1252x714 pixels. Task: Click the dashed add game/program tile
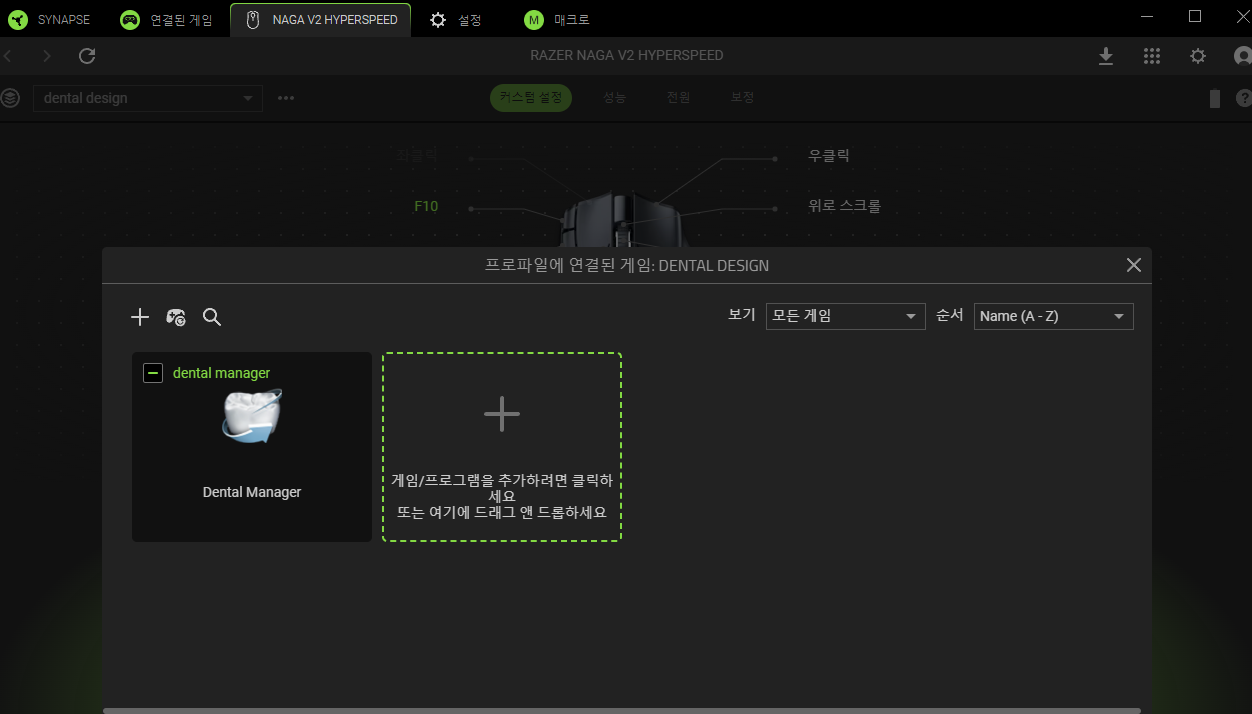coord(502,447)
